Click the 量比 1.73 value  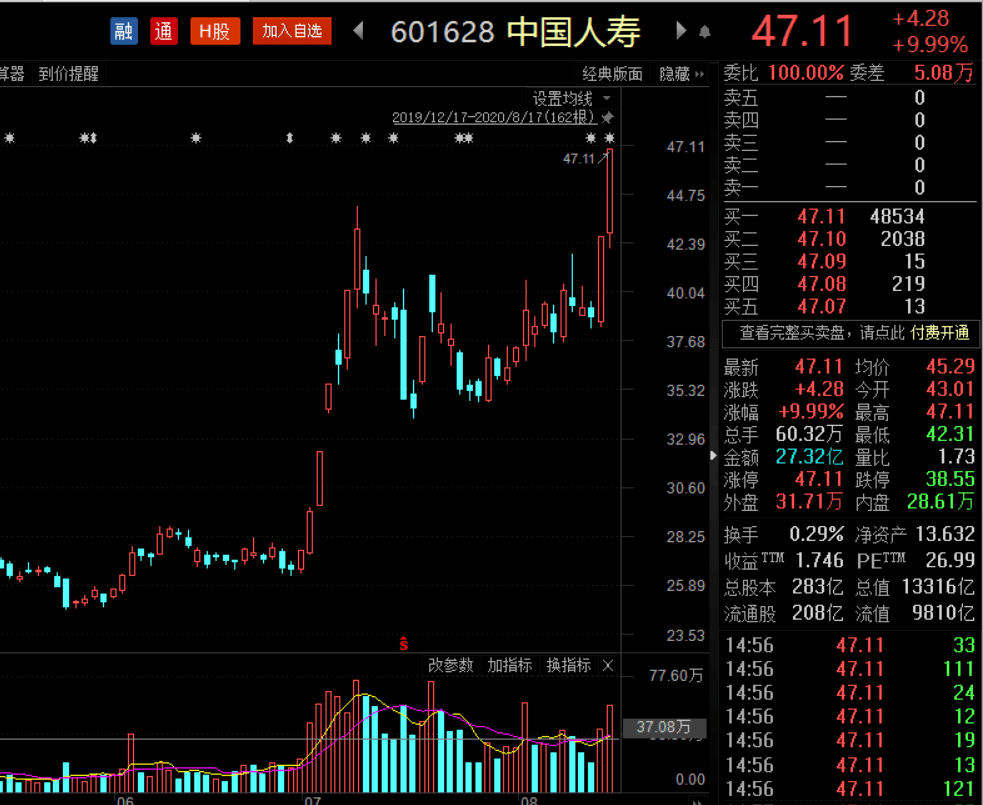956,457
